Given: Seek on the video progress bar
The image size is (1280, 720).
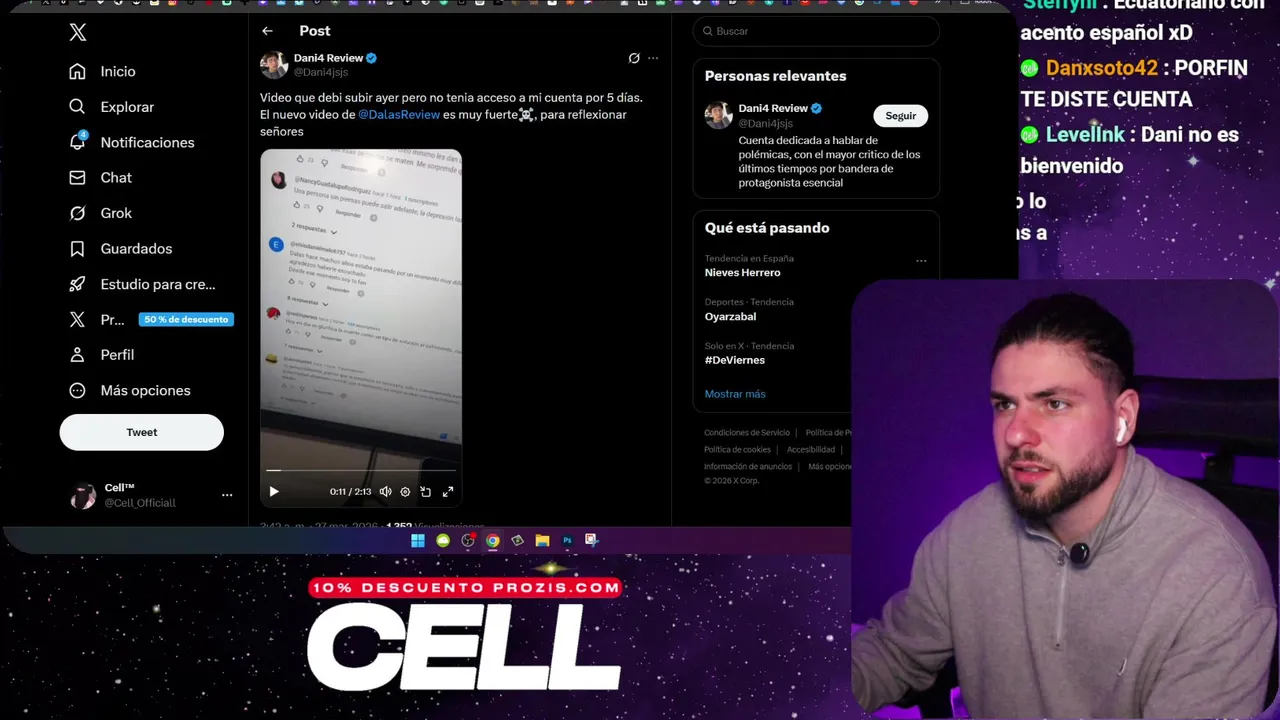Looking at the screenshot, I should 361,470.
